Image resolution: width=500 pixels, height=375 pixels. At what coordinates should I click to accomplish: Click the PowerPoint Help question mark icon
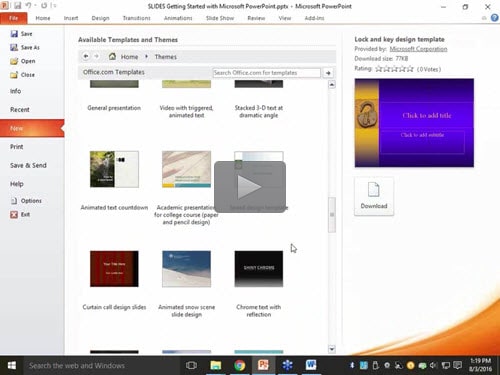click(495, 18)
